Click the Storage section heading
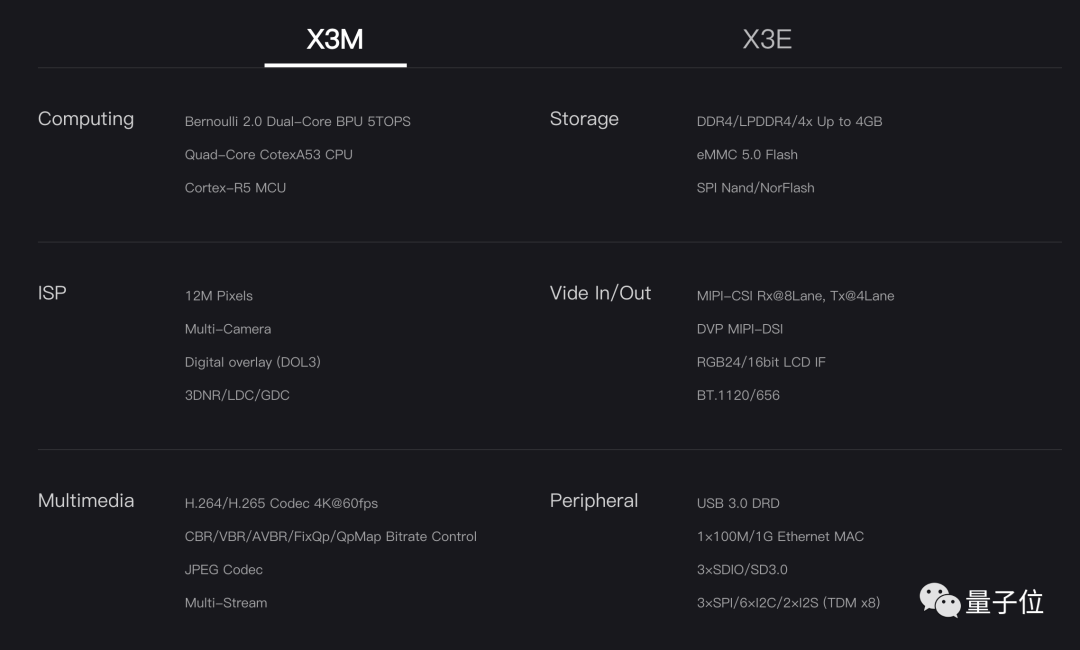 tap(584, 119)
